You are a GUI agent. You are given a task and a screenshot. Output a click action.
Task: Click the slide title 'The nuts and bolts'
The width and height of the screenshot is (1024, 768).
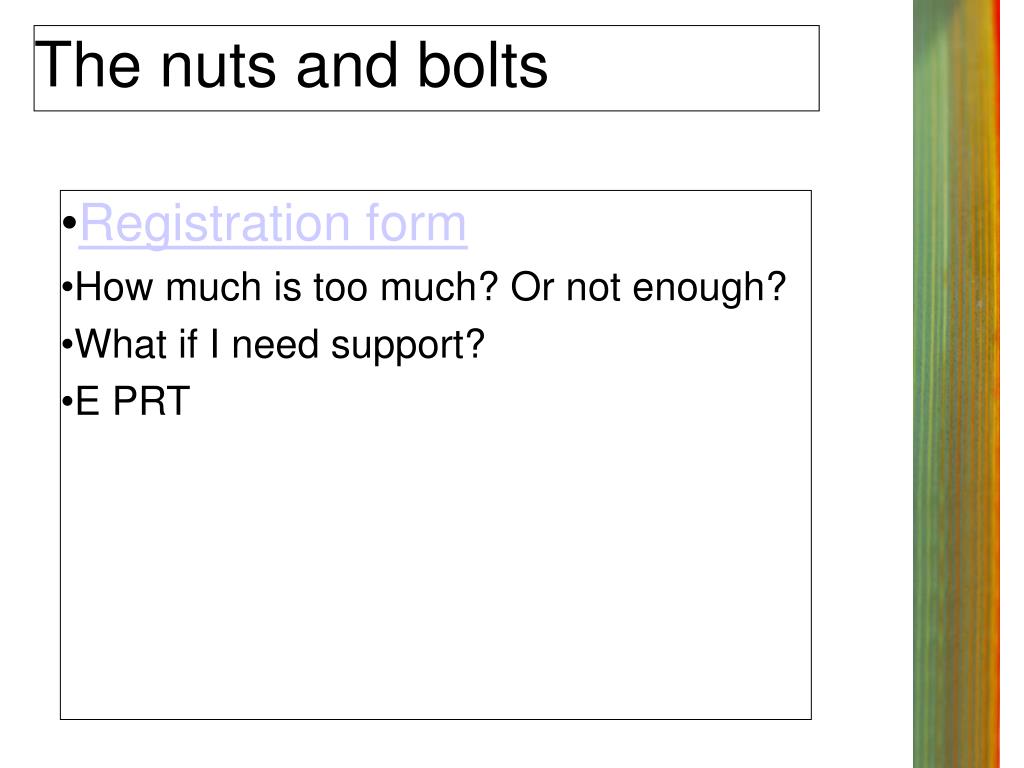[292, 67]
